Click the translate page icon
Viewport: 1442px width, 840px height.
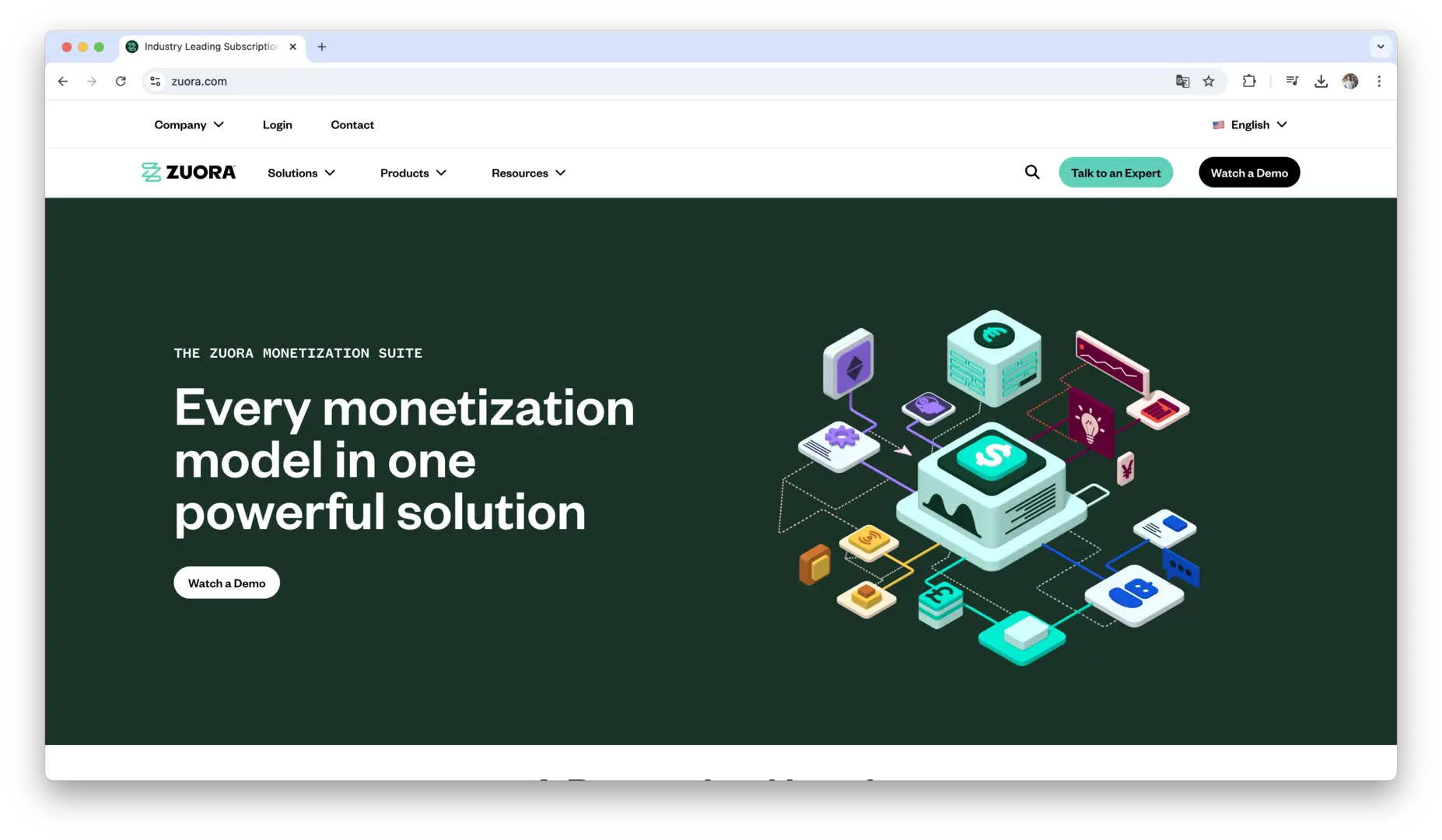tap(1182, 81)
